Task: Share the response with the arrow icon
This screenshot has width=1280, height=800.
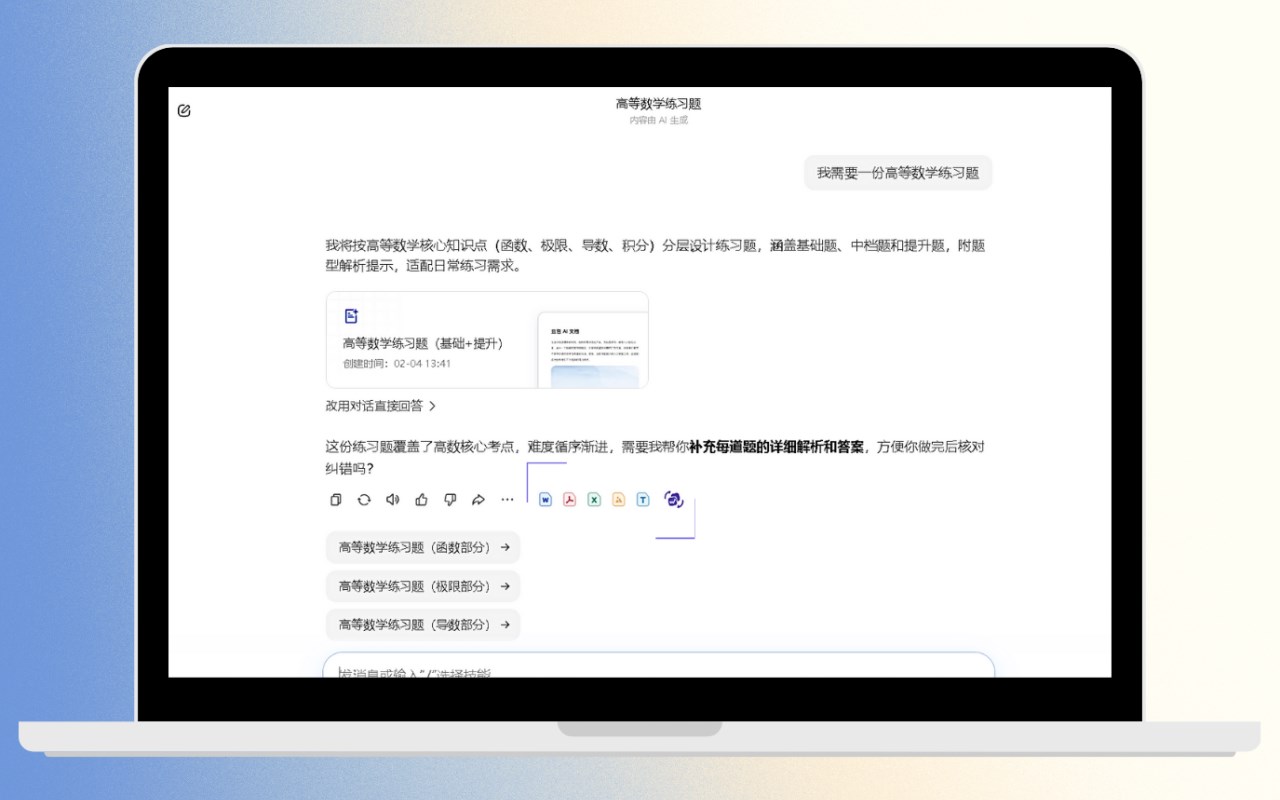Action: (478, 500)
